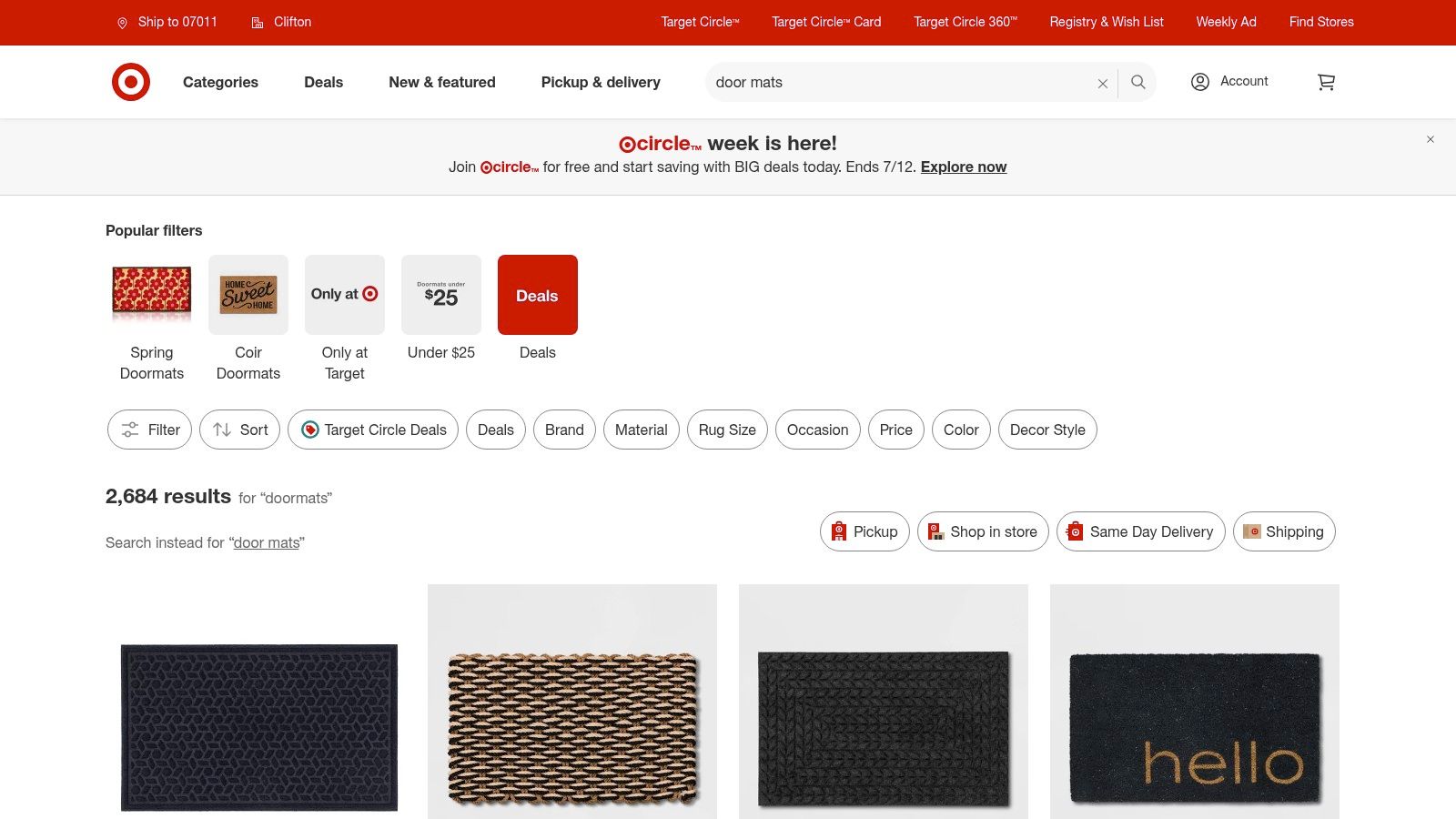This screenshot has height=819, width=1456.
Task: Open the Filter panel button
Action: 149,430
